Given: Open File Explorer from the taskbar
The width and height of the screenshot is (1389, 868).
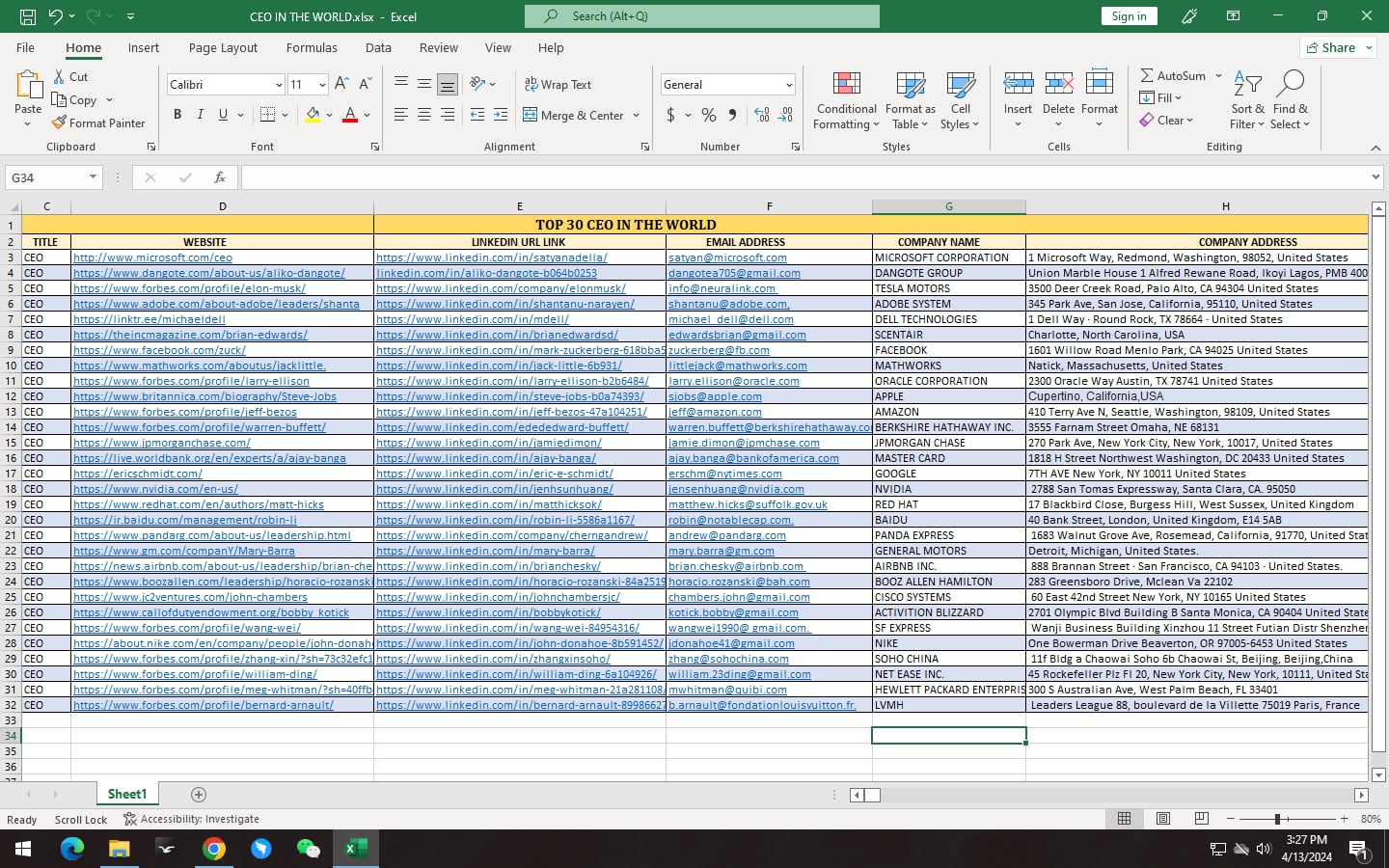Looking at the screenshot, I should [x=119, y=849].
